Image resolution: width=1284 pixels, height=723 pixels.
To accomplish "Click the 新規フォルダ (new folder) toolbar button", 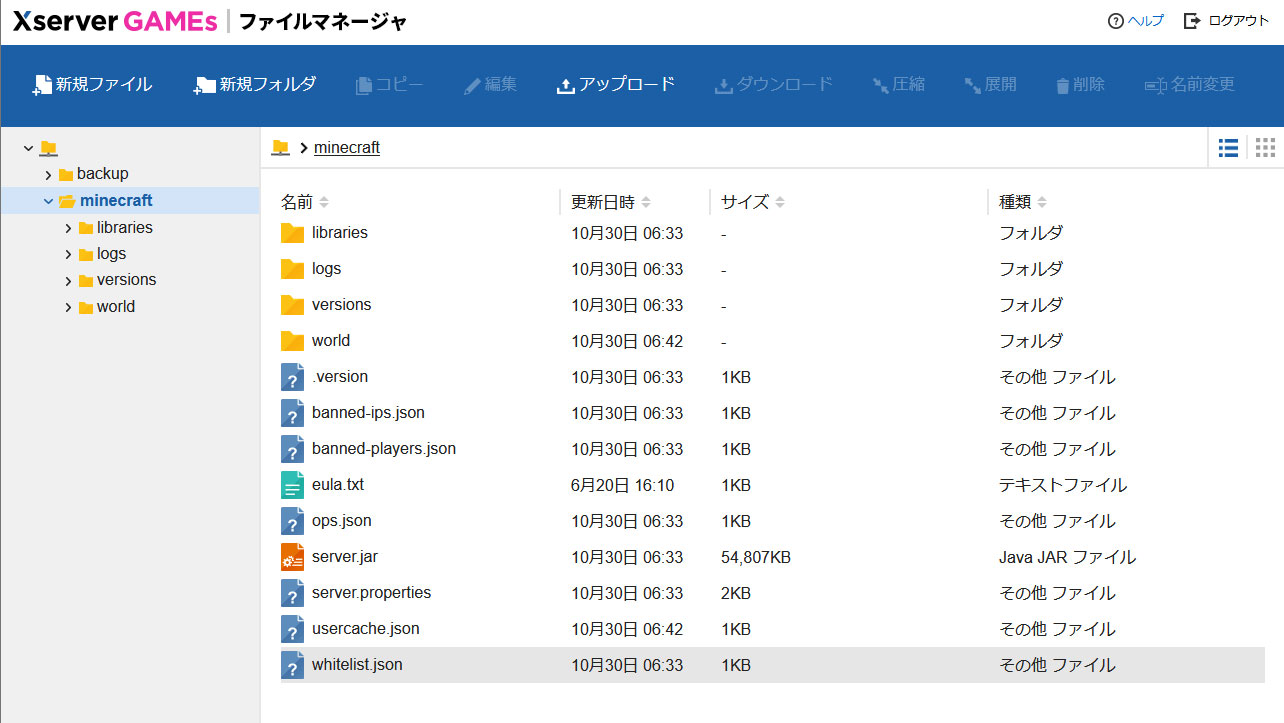I will 255,85.
